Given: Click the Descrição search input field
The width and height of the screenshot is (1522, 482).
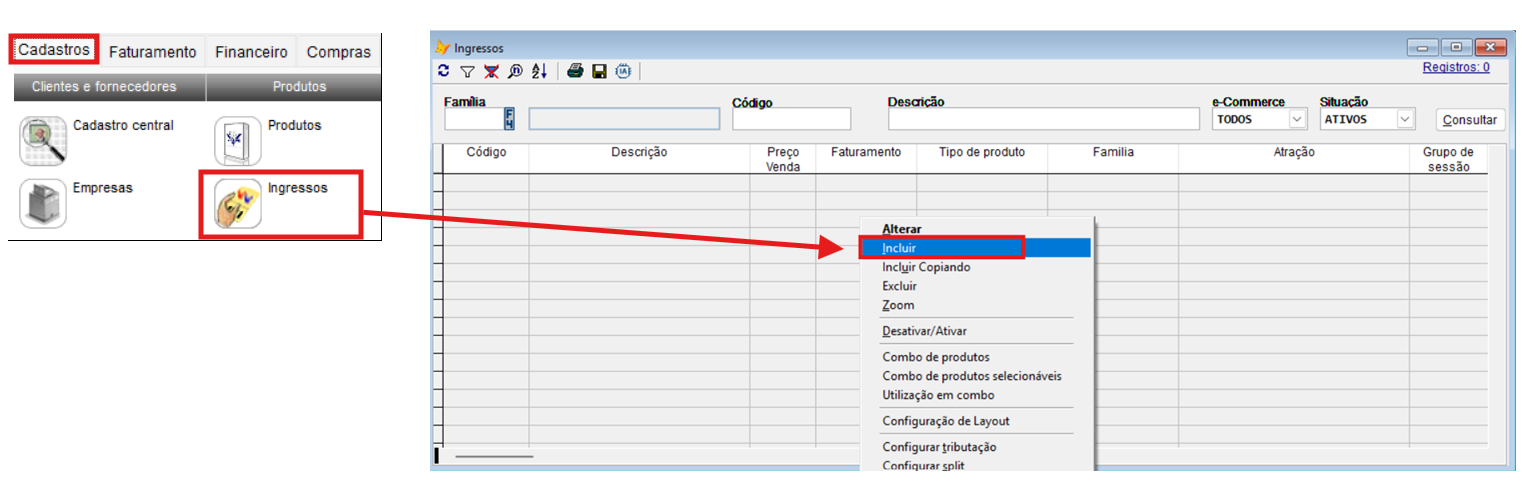Looking at the screenshot, I should coord(1044,119).
